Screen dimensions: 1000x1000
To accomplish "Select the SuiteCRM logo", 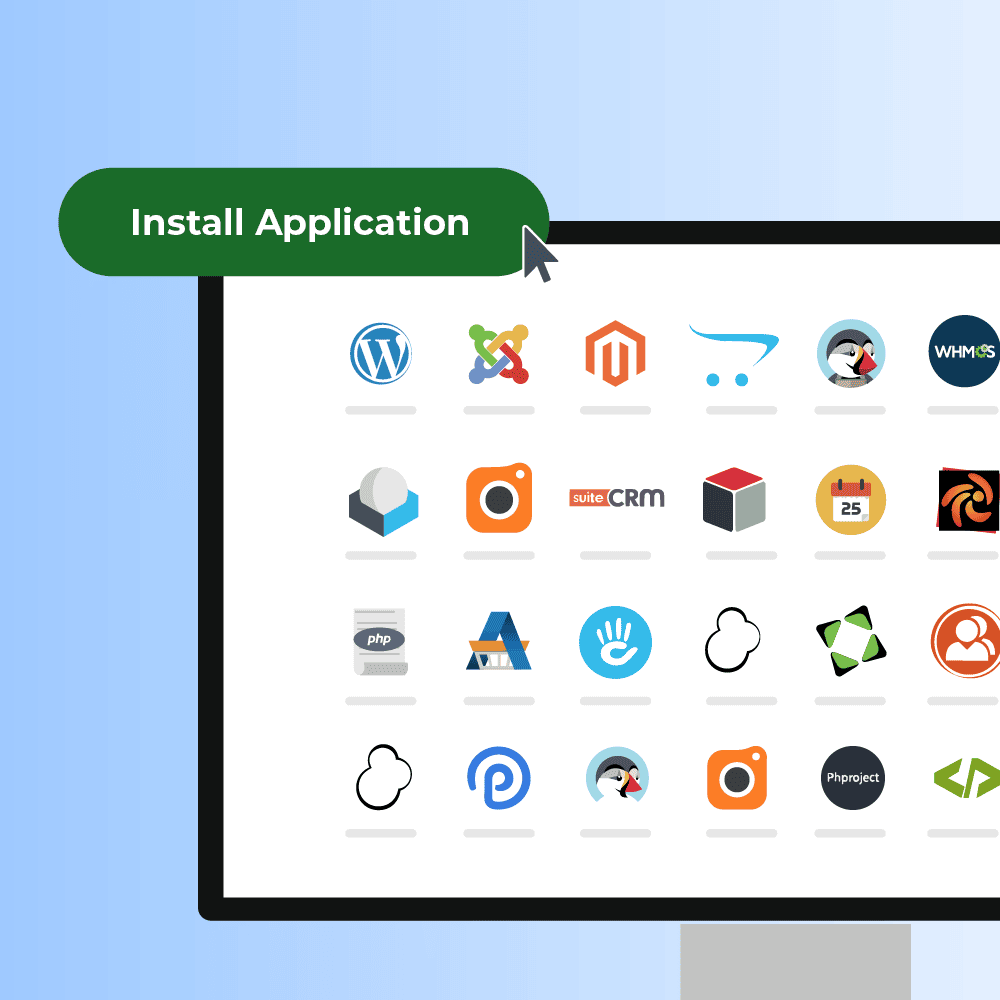I will [x=616, y=497].
